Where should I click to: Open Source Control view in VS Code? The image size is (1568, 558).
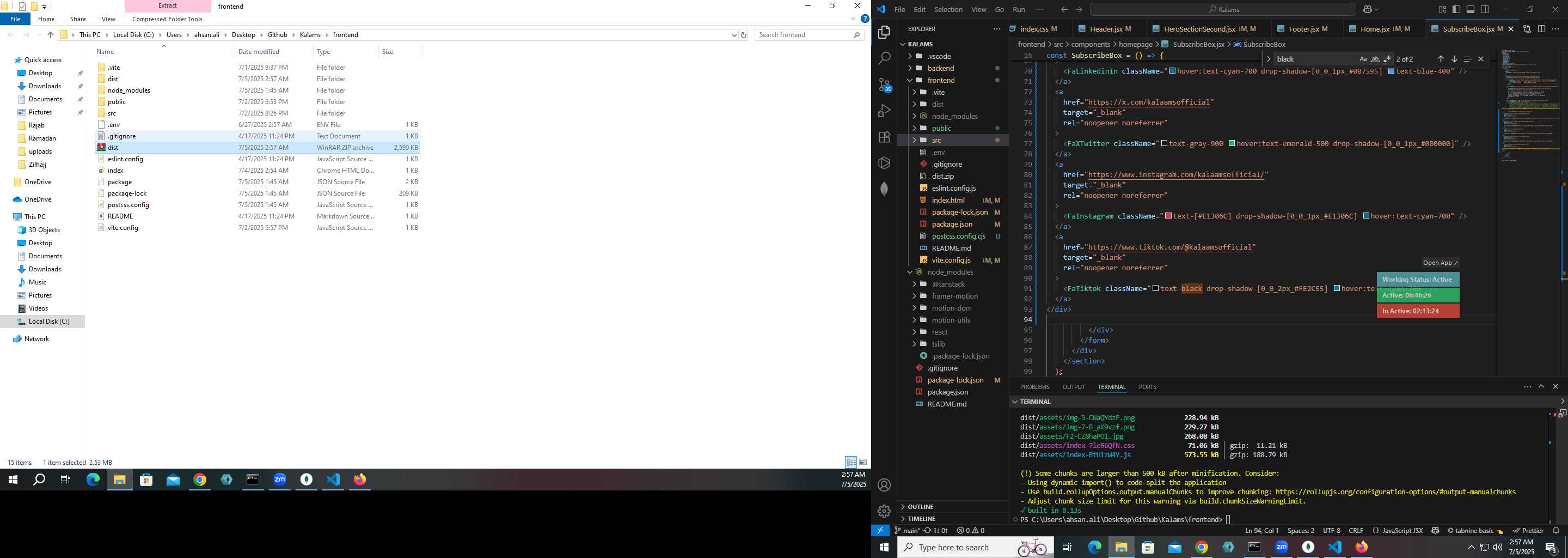pos(884,84)
